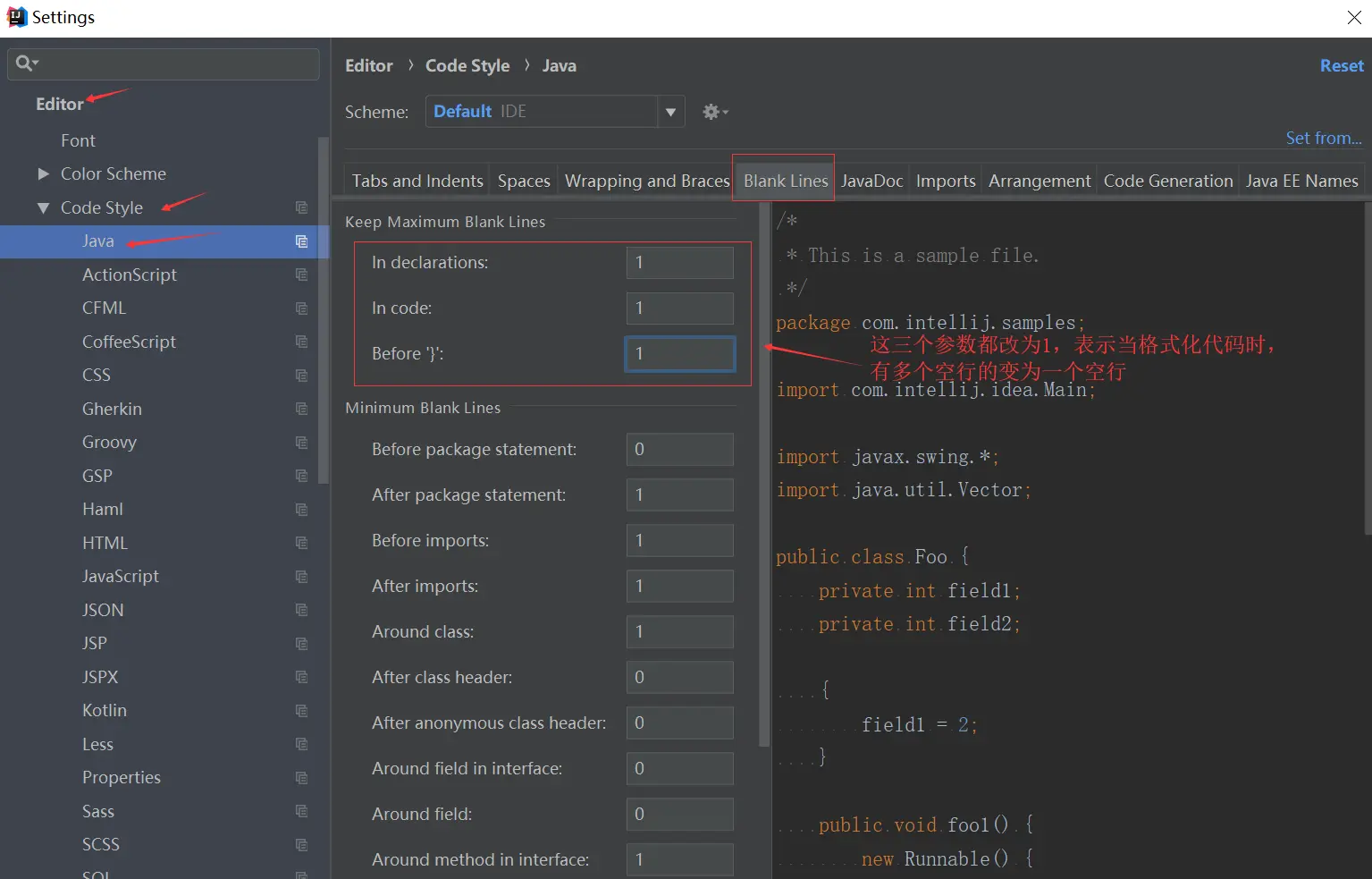
Task: Click the copy icon next to Less
Action: point(301,744)
